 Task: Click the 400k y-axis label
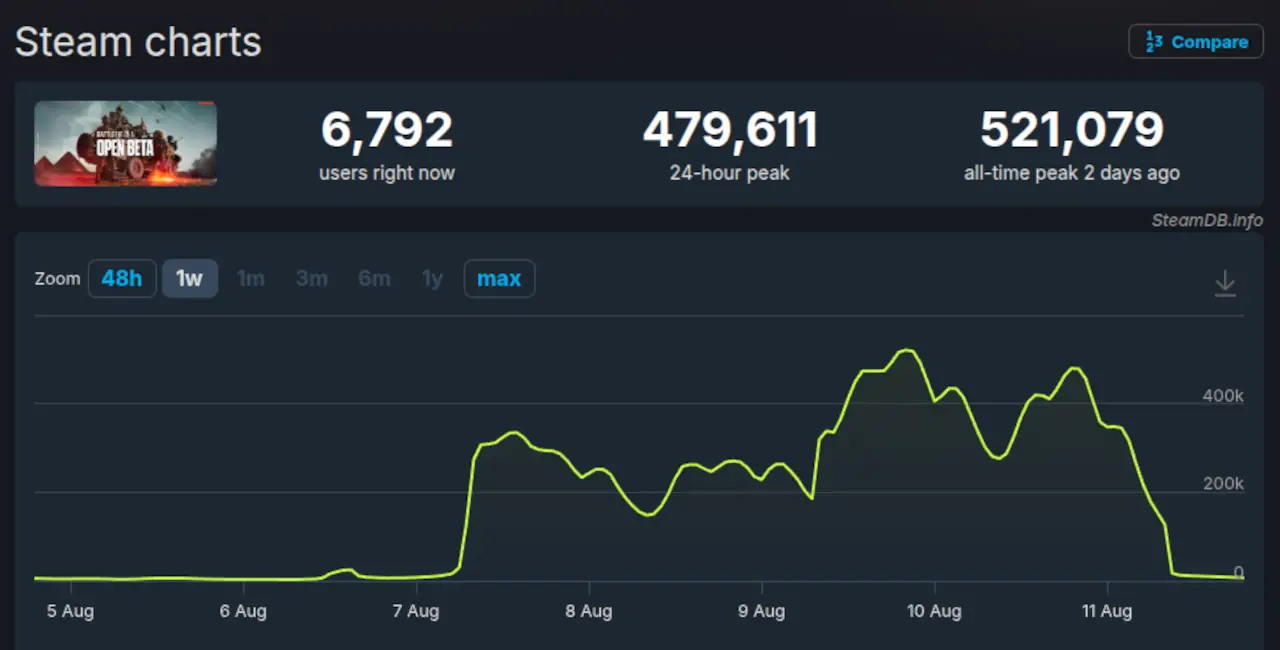tap(1222, 396)
